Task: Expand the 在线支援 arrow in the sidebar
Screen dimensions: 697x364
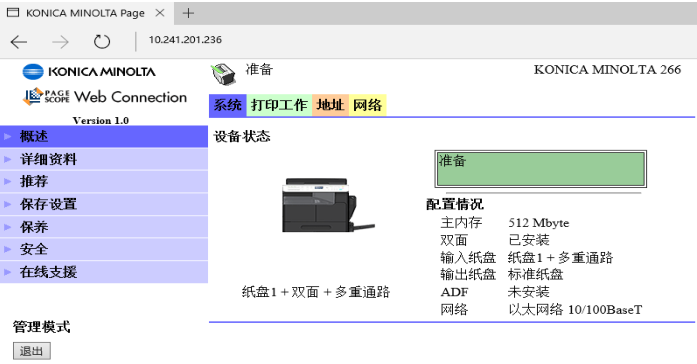Action: pos(8,272)
